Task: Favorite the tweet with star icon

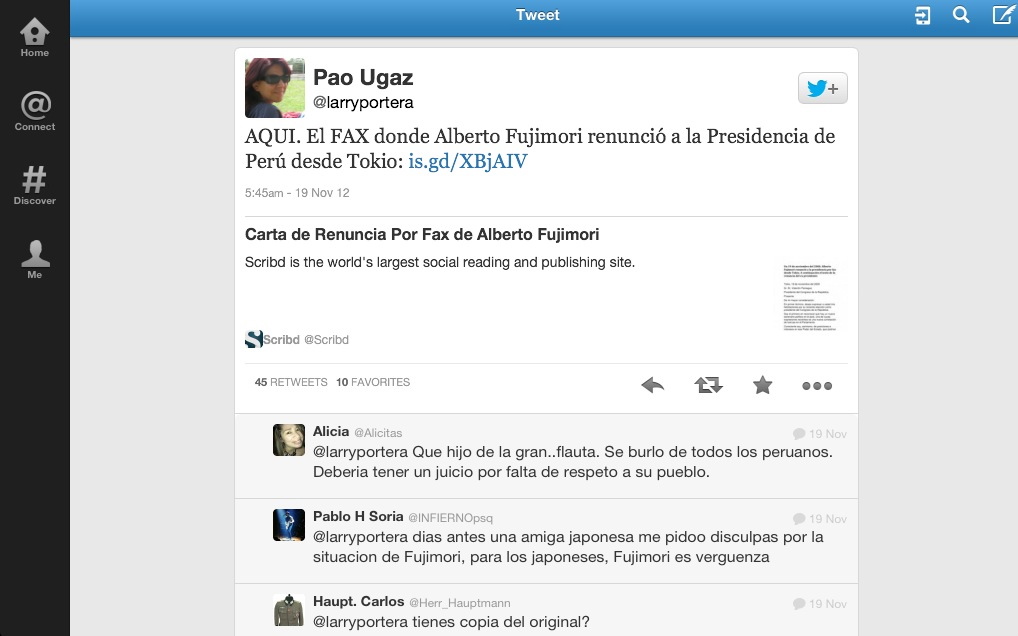Action: [x=762, y=385]
